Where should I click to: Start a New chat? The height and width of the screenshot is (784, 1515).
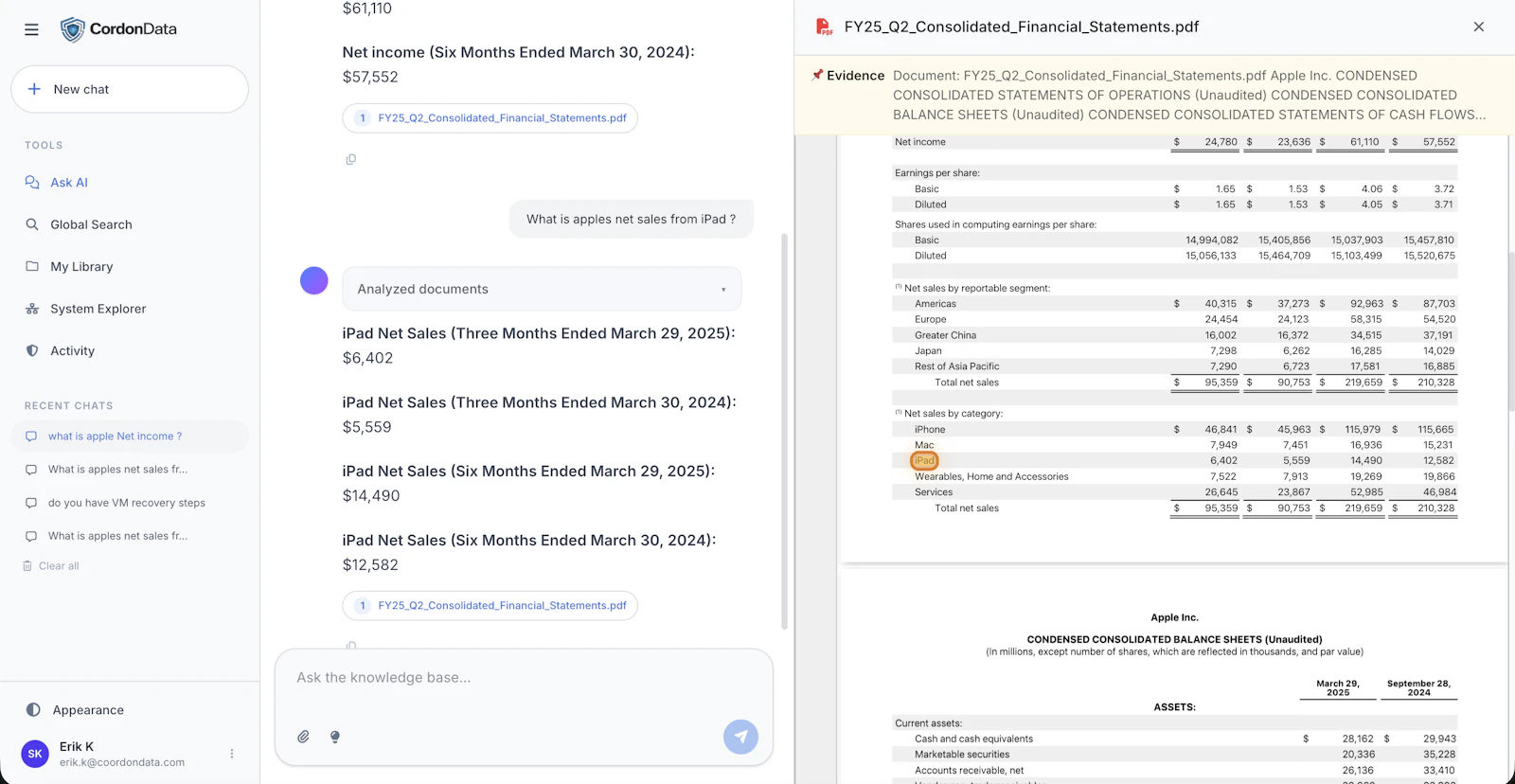[x=130, y=89]
